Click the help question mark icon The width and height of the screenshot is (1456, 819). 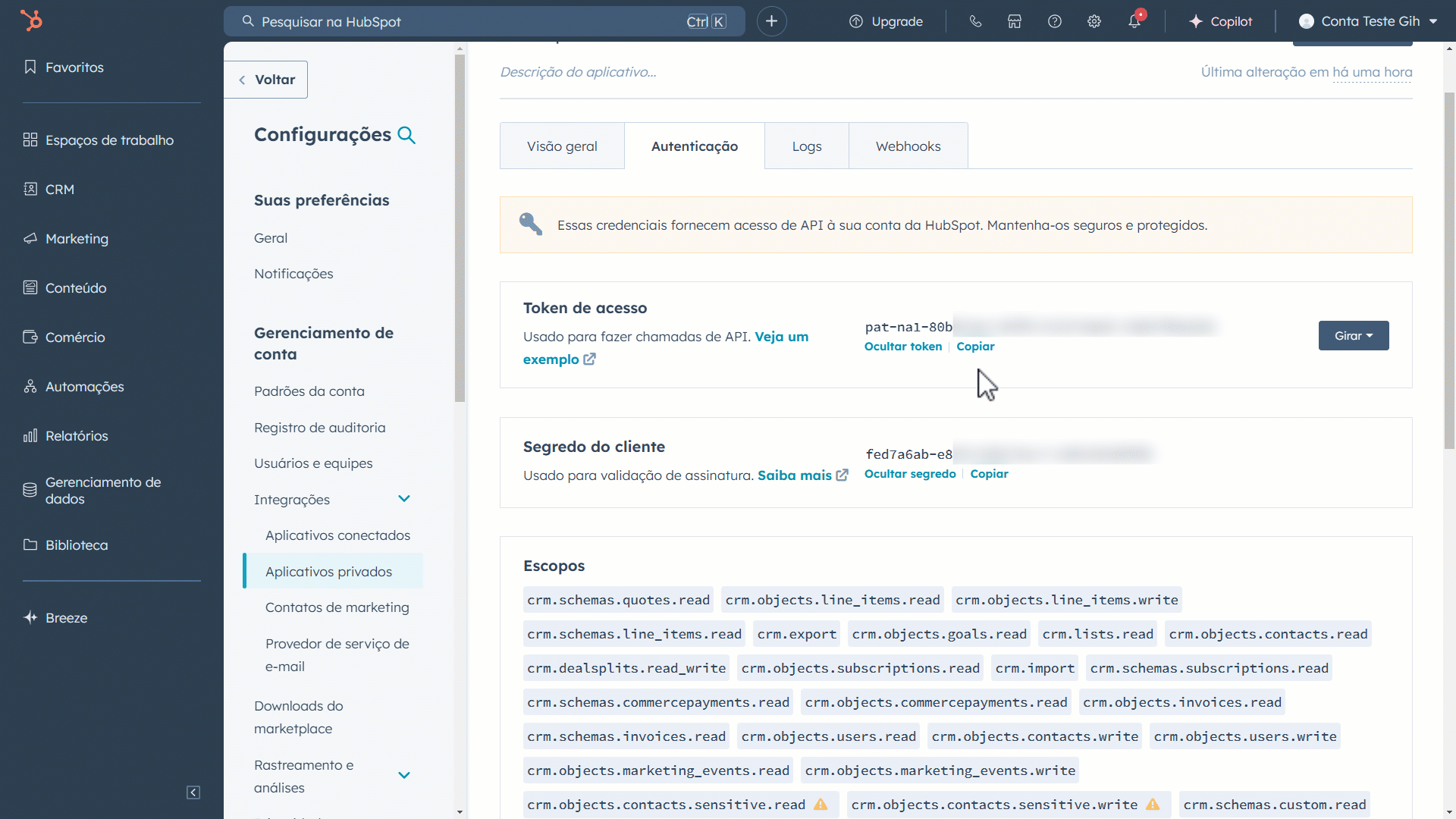coord(1054,21)
